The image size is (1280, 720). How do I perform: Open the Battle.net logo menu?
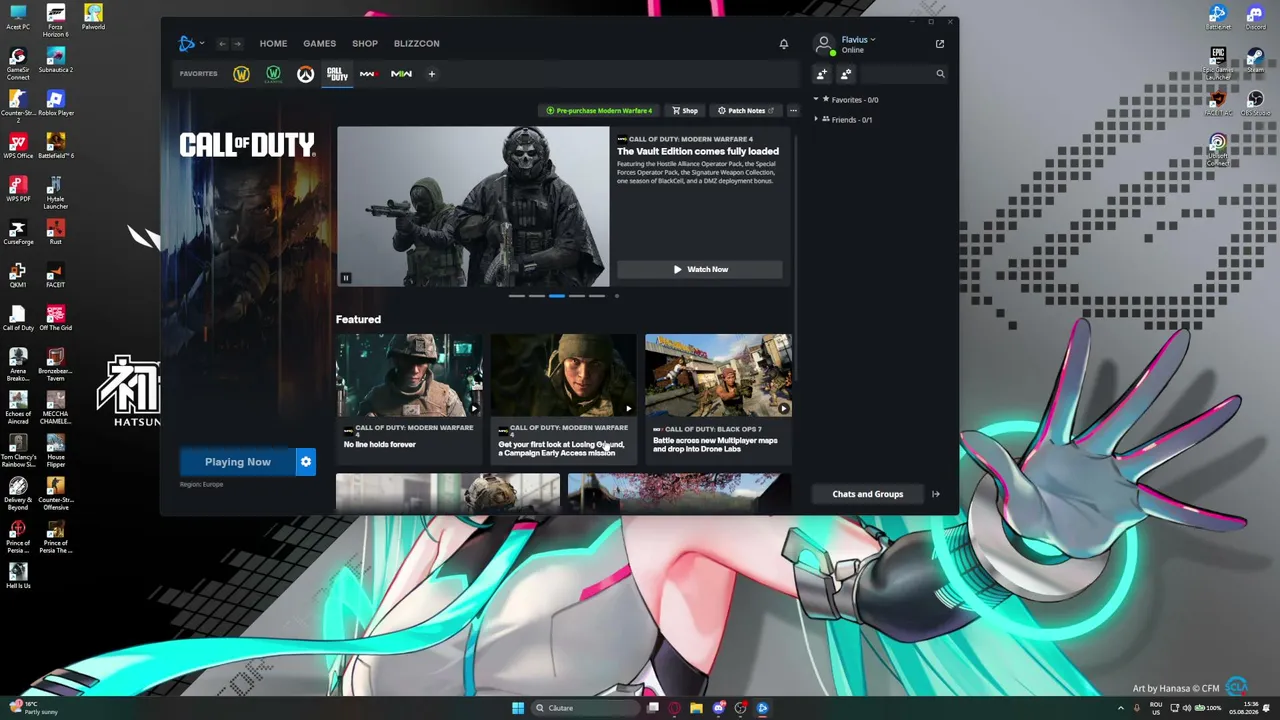[x=189, y=43]
